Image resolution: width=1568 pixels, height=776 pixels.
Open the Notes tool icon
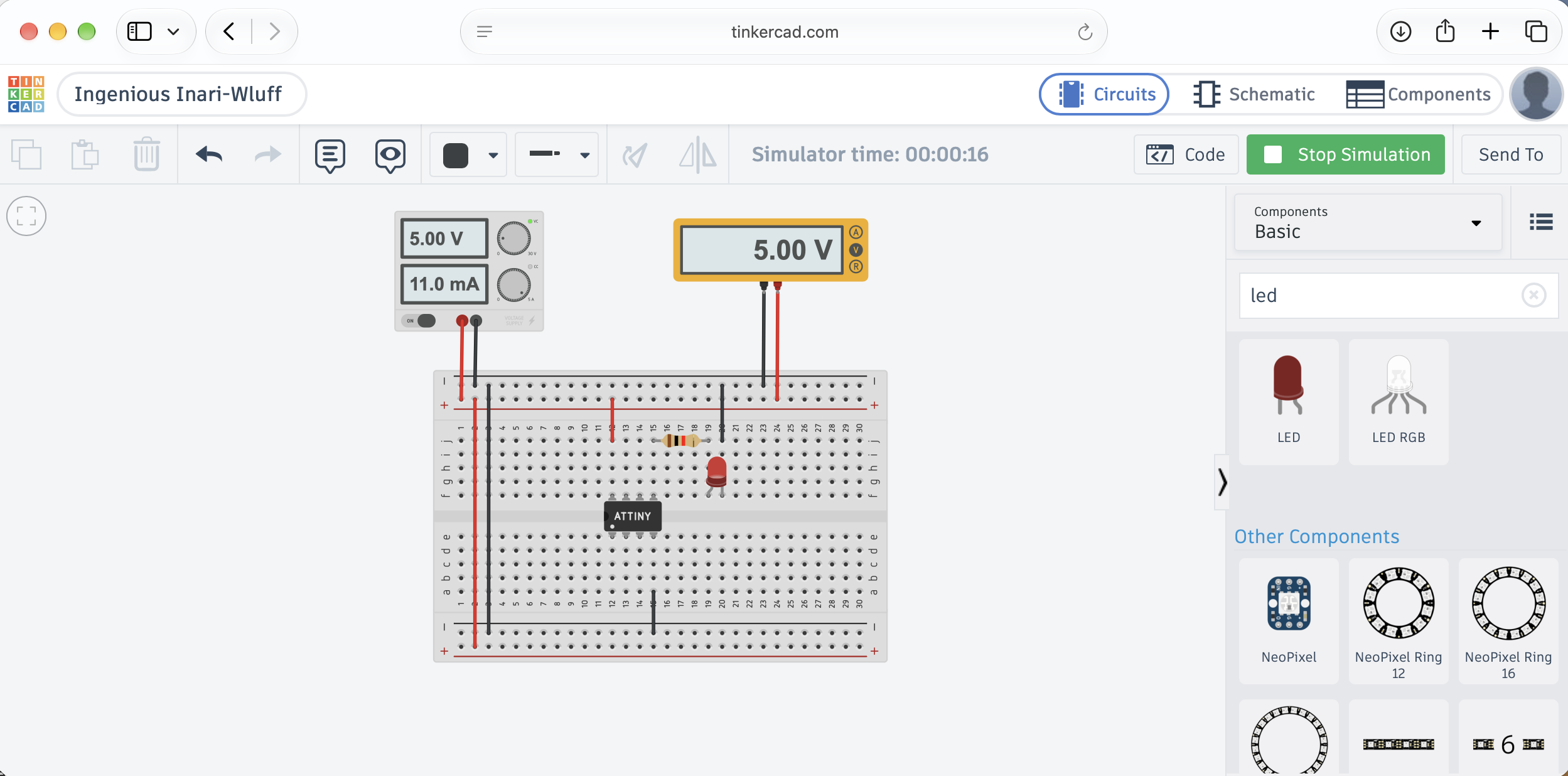(x=330, y=156)
